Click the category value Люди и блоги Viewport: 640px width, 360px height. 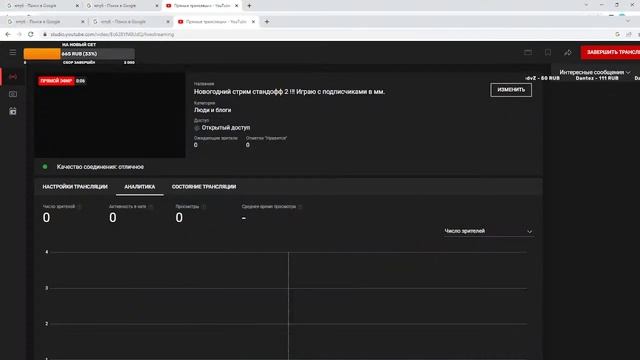pos(212,110)
